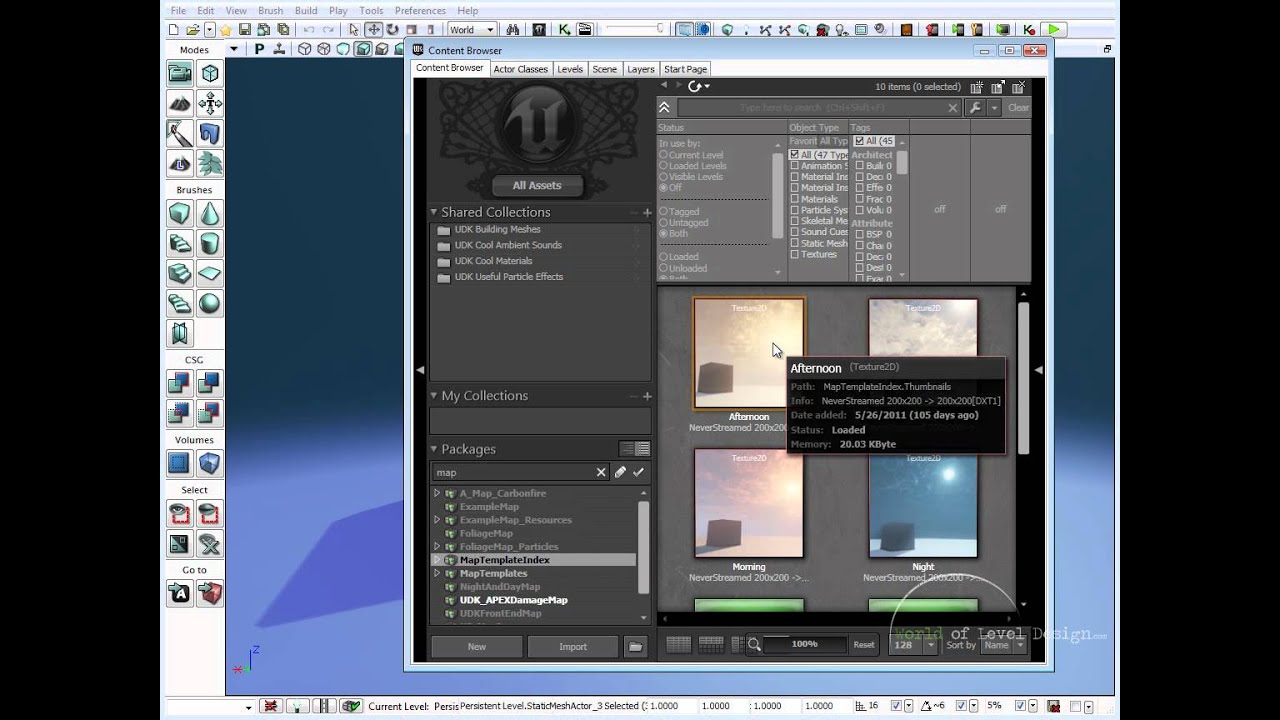Switch to Terrain editing mode
Image resolution: width=1280 pixels, height=720 pixels.
[x=179, y=103]
